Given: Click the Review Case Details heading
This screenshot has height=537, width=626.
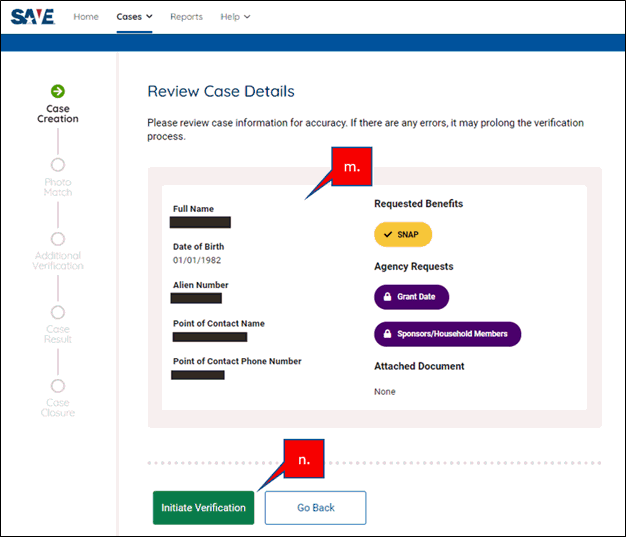Looking at the screenshot, I should click(x=221, y=91).
